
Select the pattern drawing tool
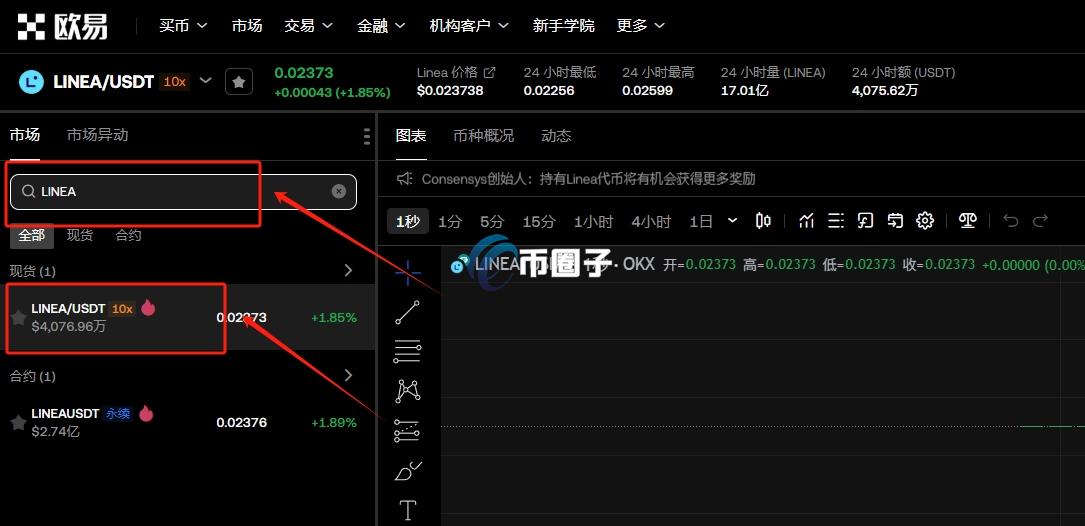click(408, 391)
